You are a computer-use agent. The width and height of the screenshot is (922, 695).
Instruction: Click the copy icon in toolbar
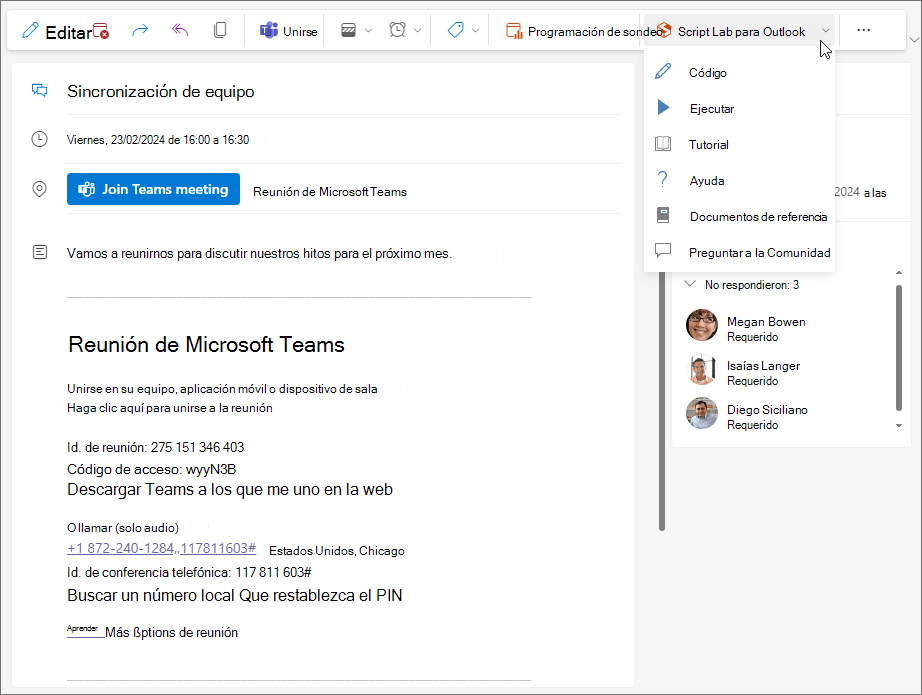[220, 30]
